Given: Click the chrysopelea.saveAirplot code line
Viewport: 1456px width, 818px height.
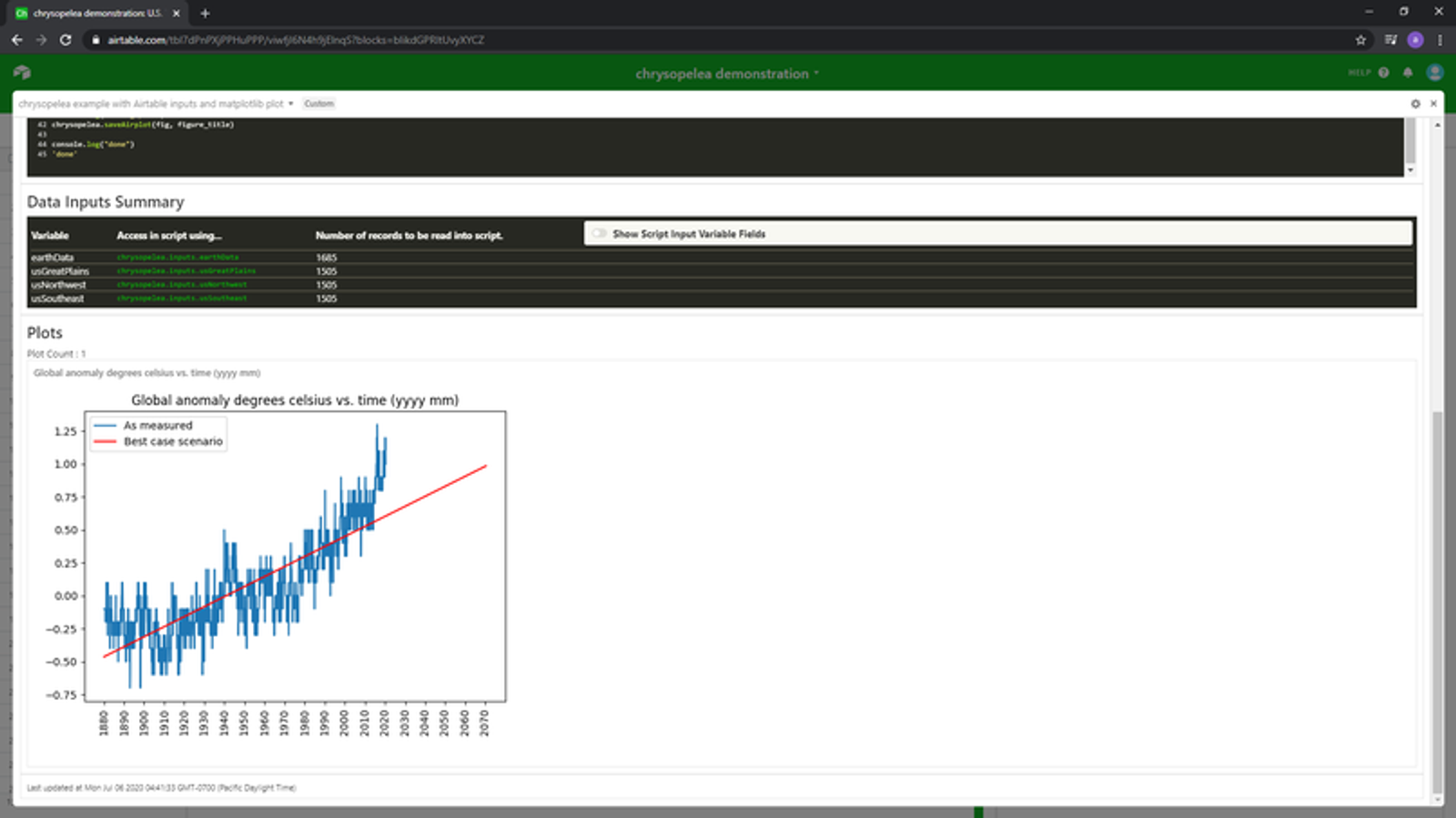Looking at the screenshot, I should pyautogui.click(x=143, y=124).
